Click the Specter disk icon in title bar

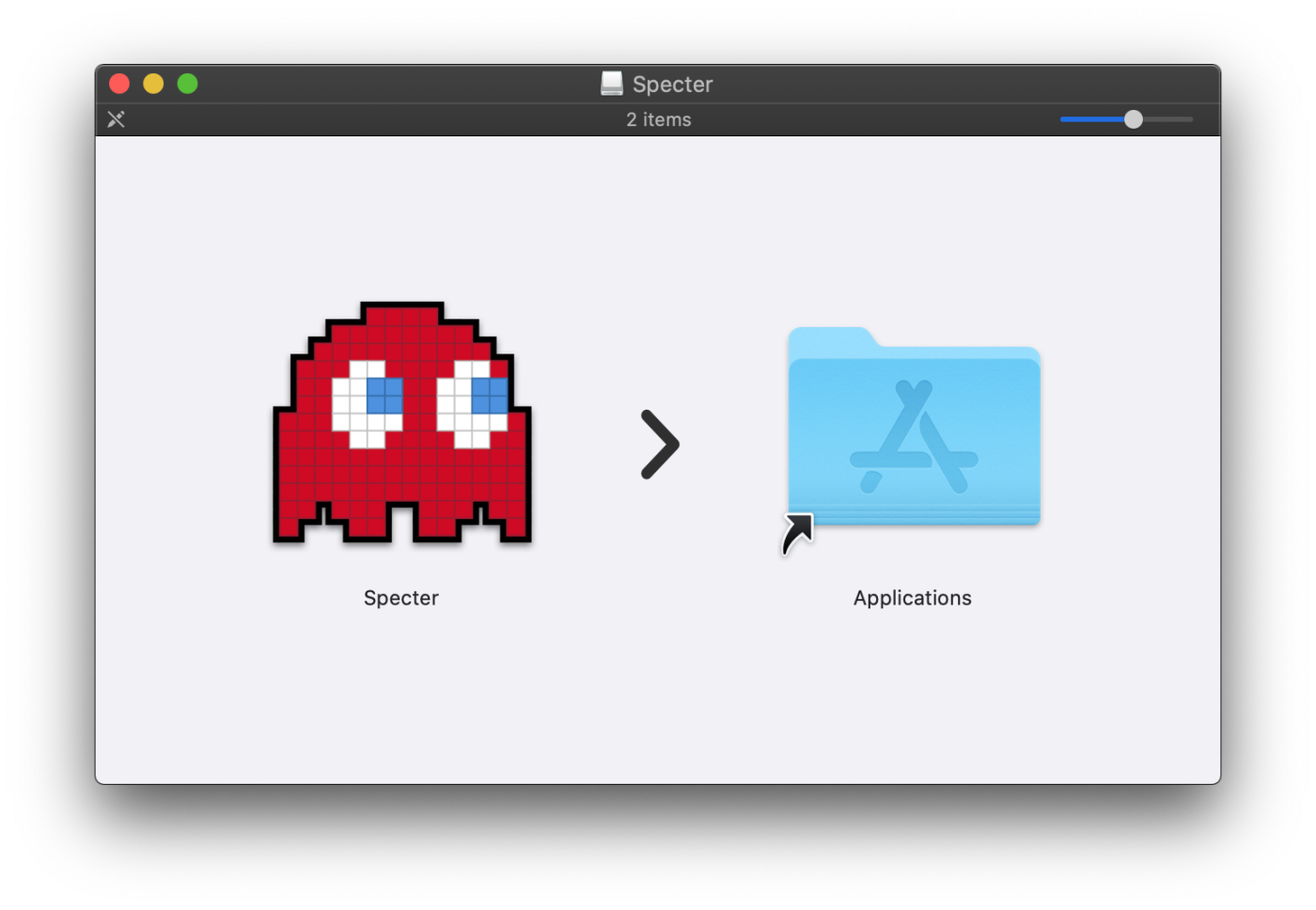(x=612, y=84)
